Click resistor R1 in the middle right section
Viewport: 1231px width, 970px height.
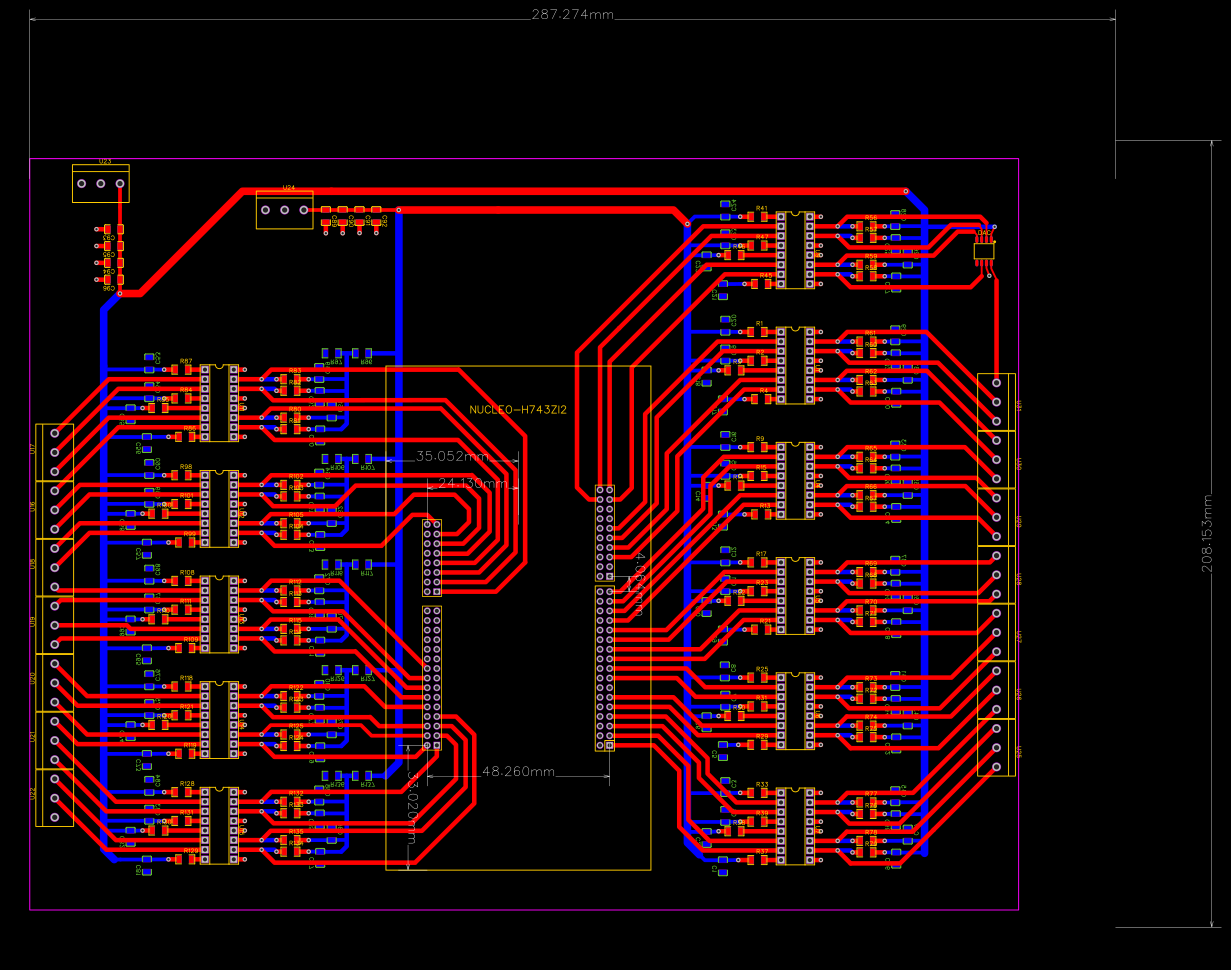pos(757,331)
